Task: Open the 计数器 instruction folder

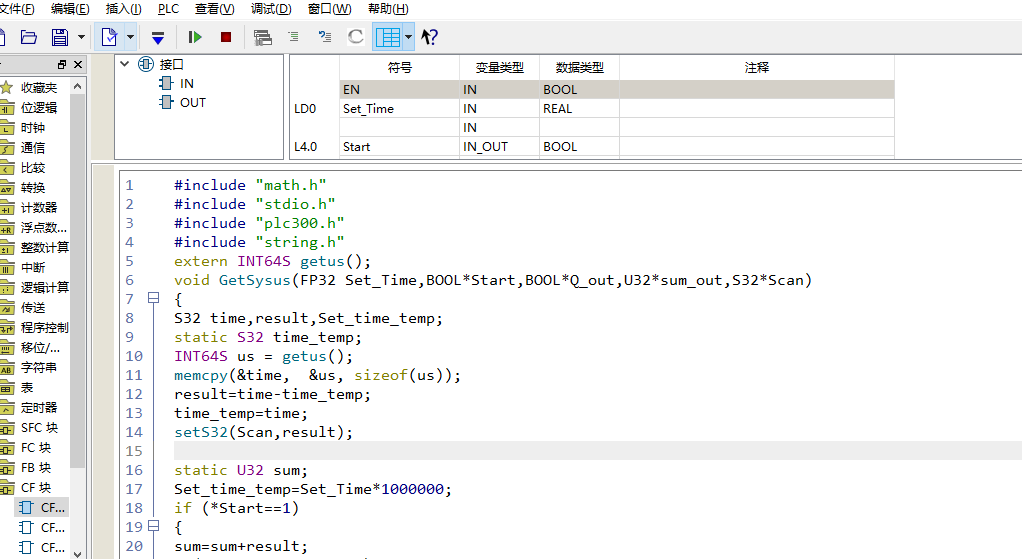Action: (x=38, y=207)
